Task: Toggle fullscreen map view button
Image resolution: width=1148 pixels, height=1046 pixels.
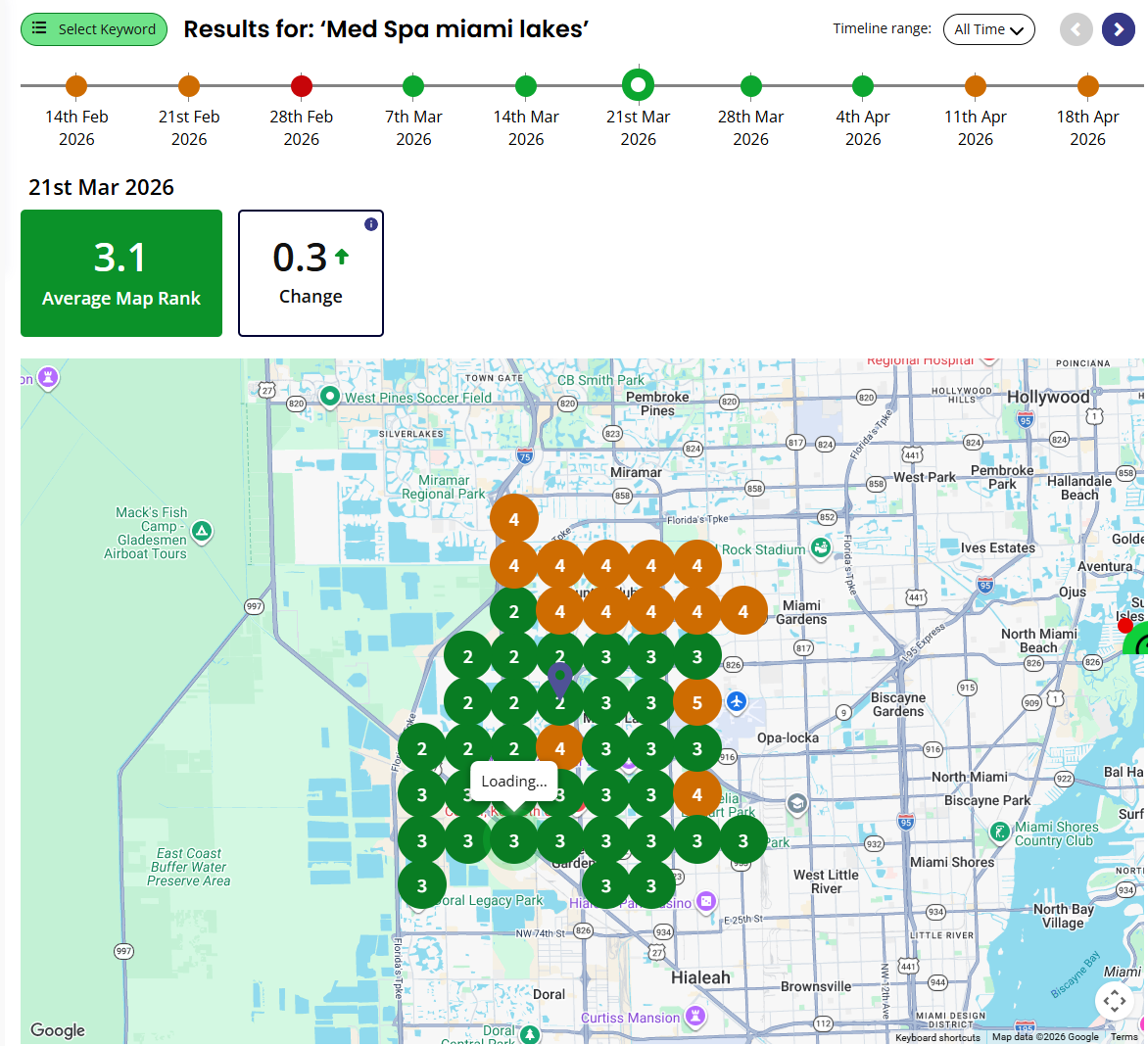Action: (x=1115, y=1001)
